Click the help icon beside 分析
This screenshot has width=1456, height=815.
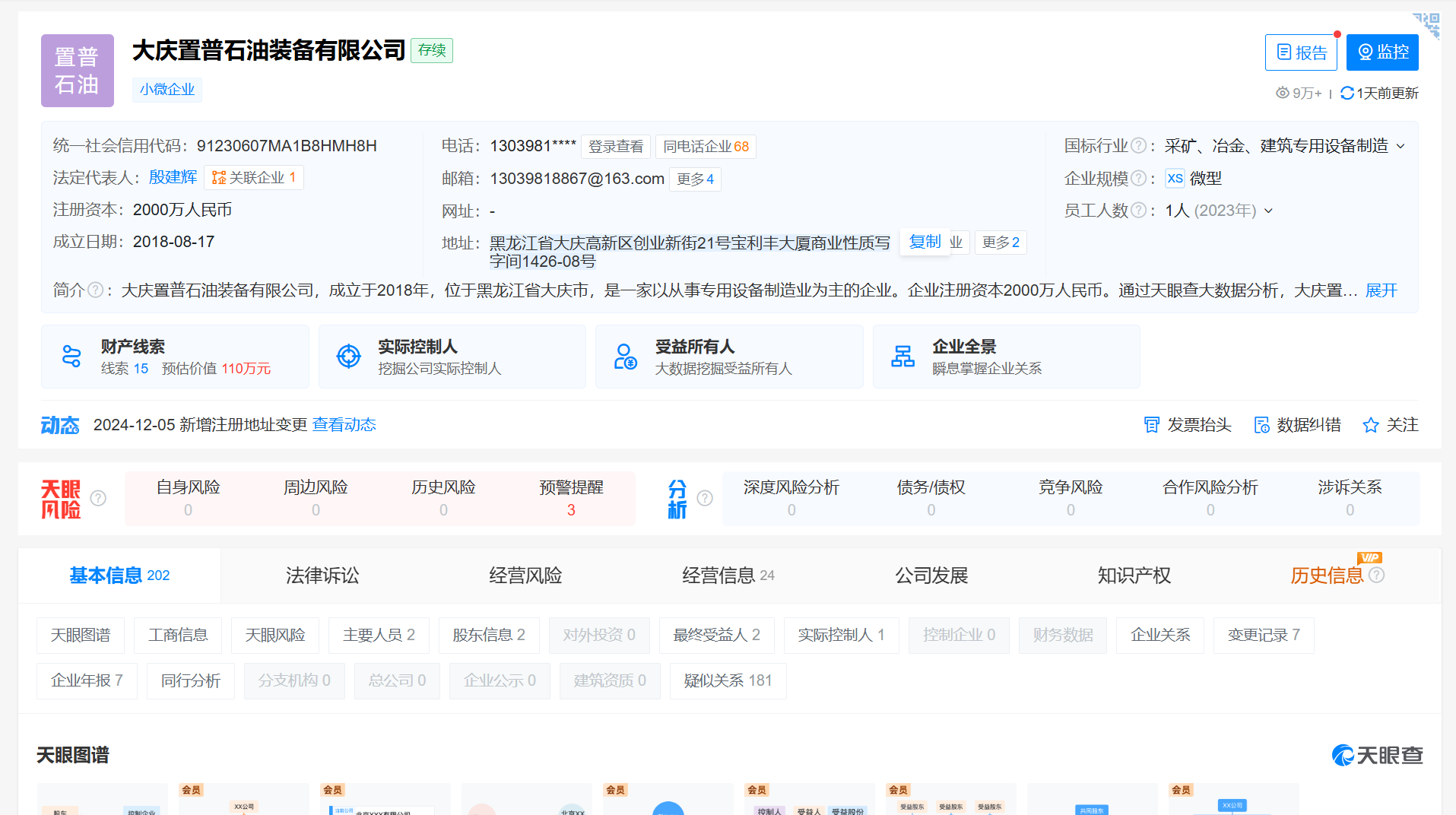(x=705, y=498)
